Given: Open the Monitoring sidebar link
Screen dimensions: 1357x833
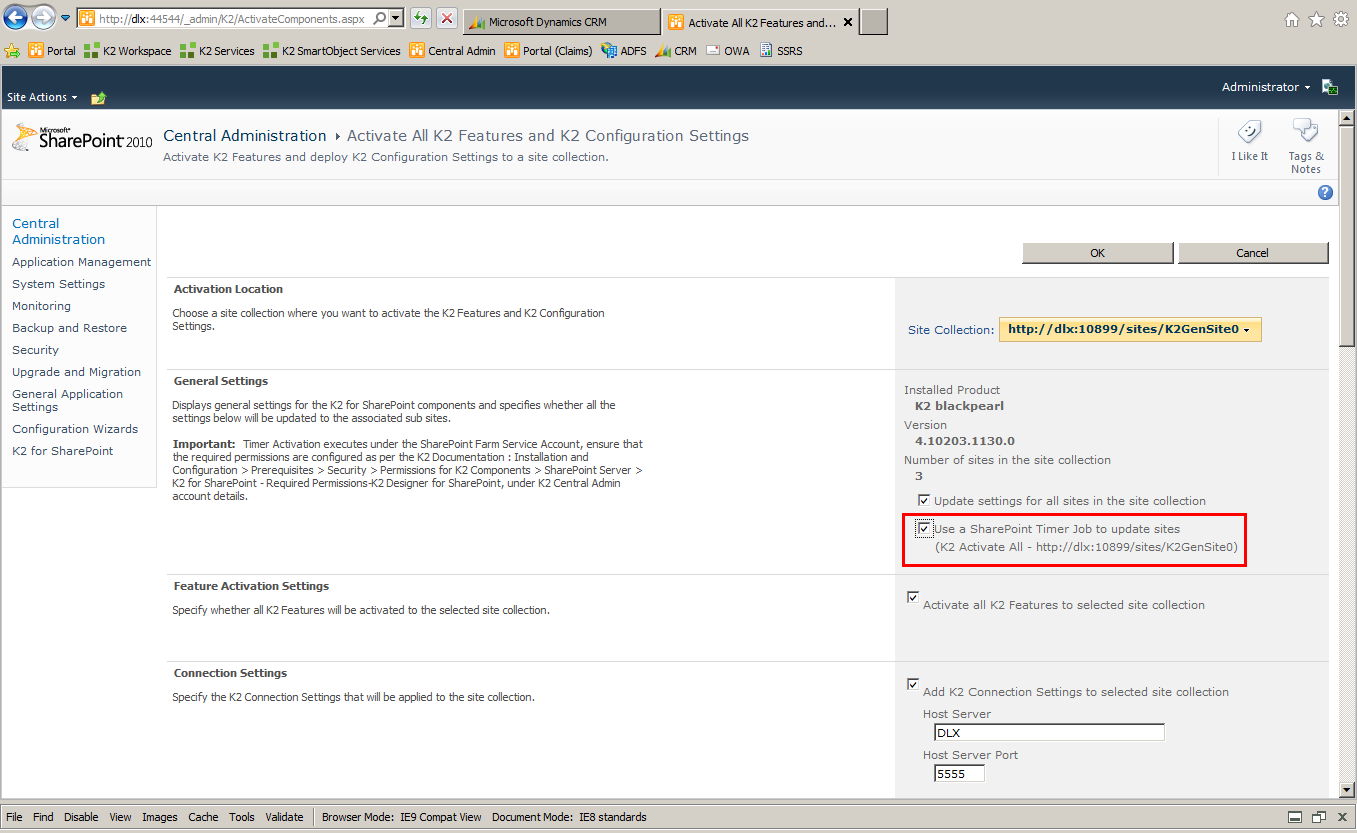Looking at the screenshot, I should [x=41, y=306].
